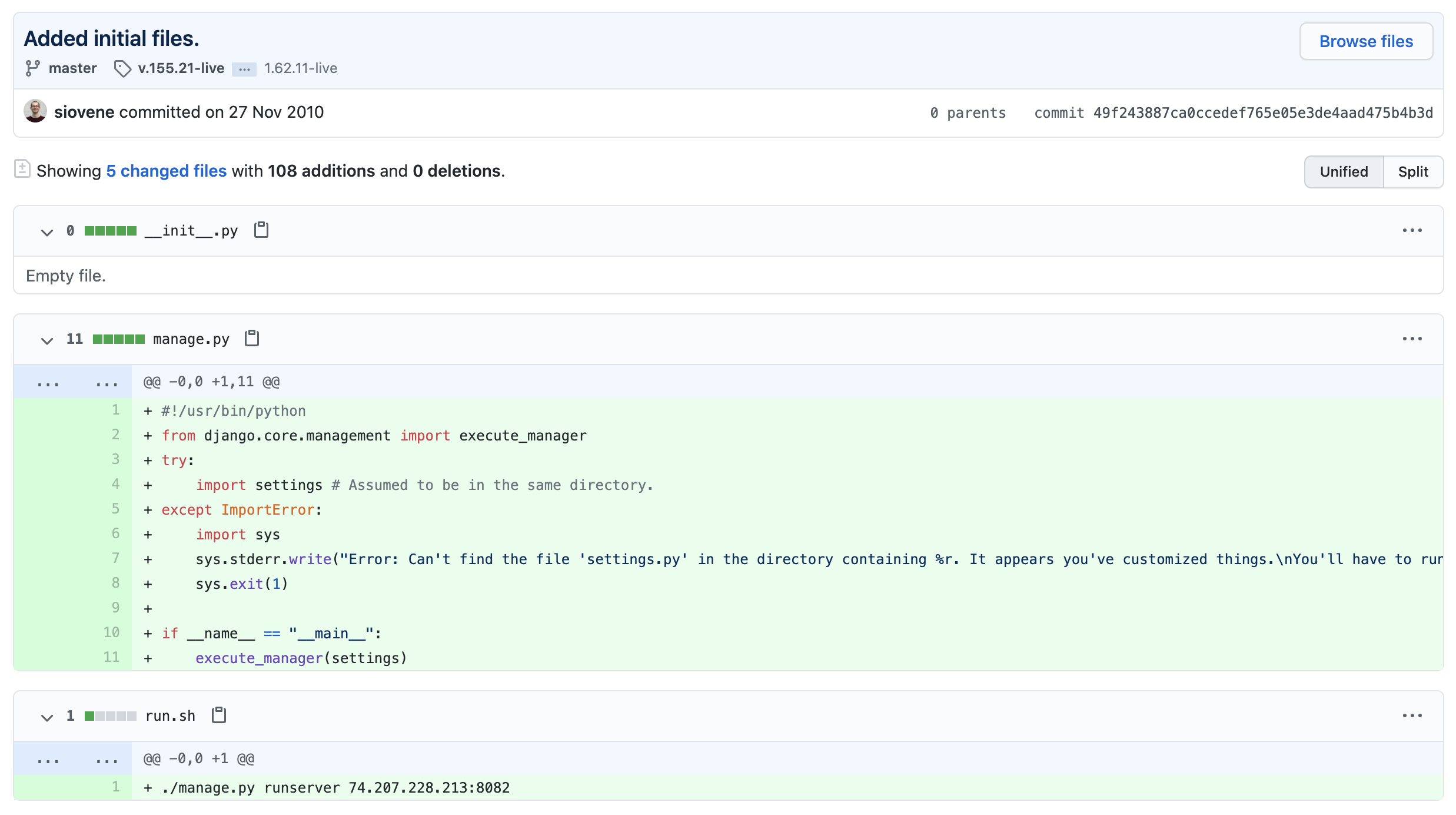The image size is (1456, 815).
Task: Open options menu for run.sh file
Action: click(x=1412, y=715)
